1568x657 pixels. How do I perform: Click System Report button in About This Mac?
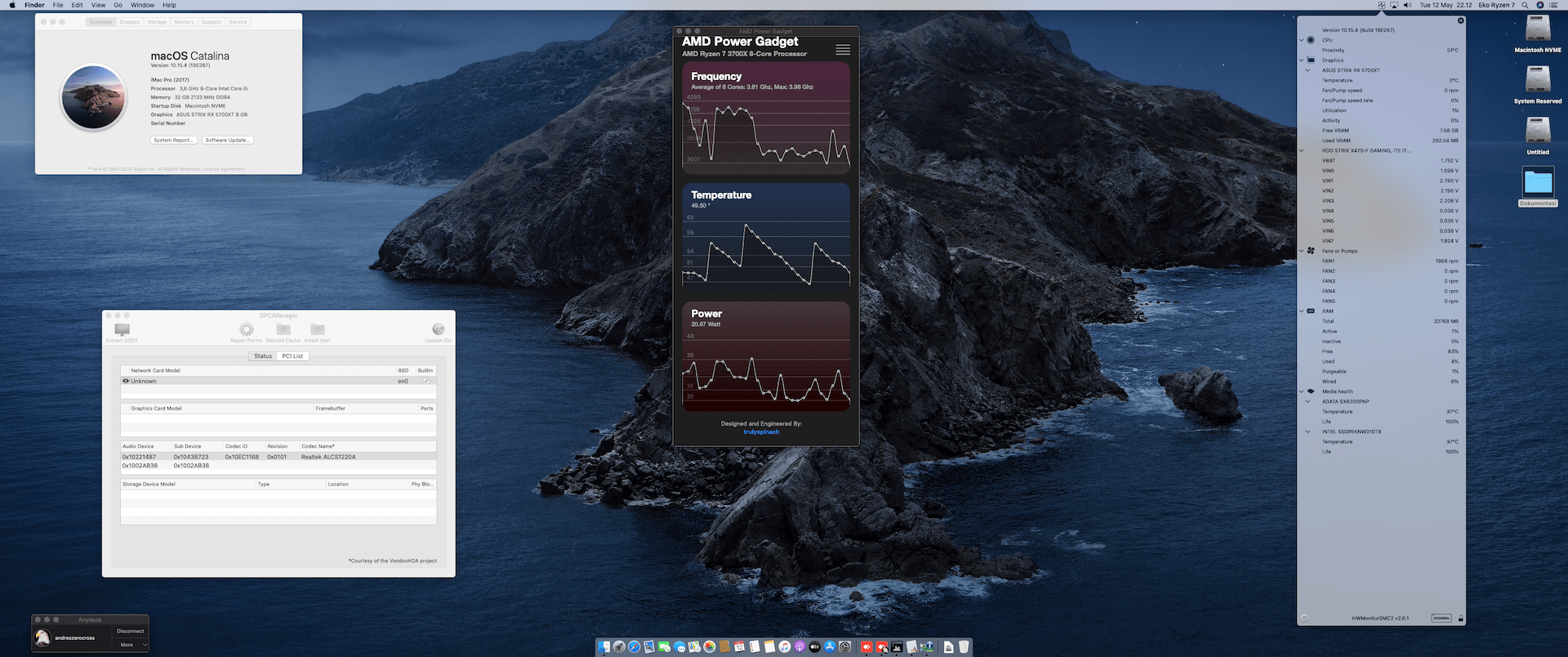coord(174,140)
